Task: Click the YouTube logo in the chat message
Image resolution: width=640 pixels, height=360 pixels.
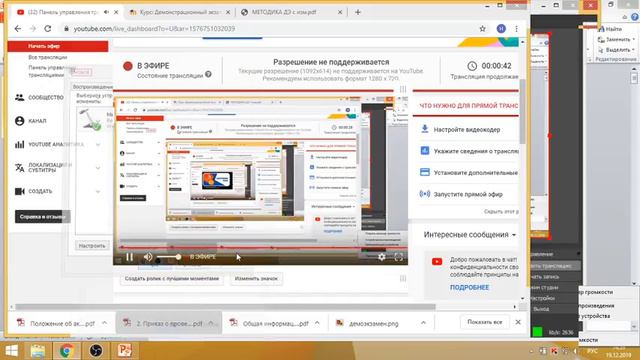Action: click(437, 262)
